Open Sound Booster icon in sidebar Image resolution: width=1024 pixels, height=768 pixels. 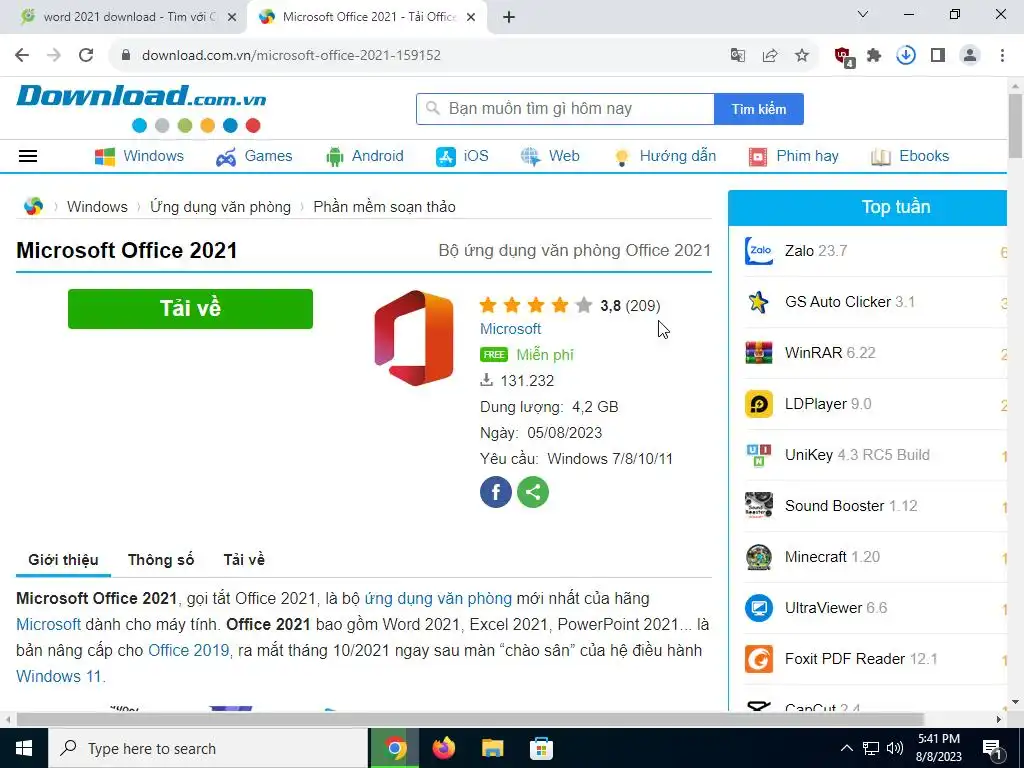coord(759,505)
